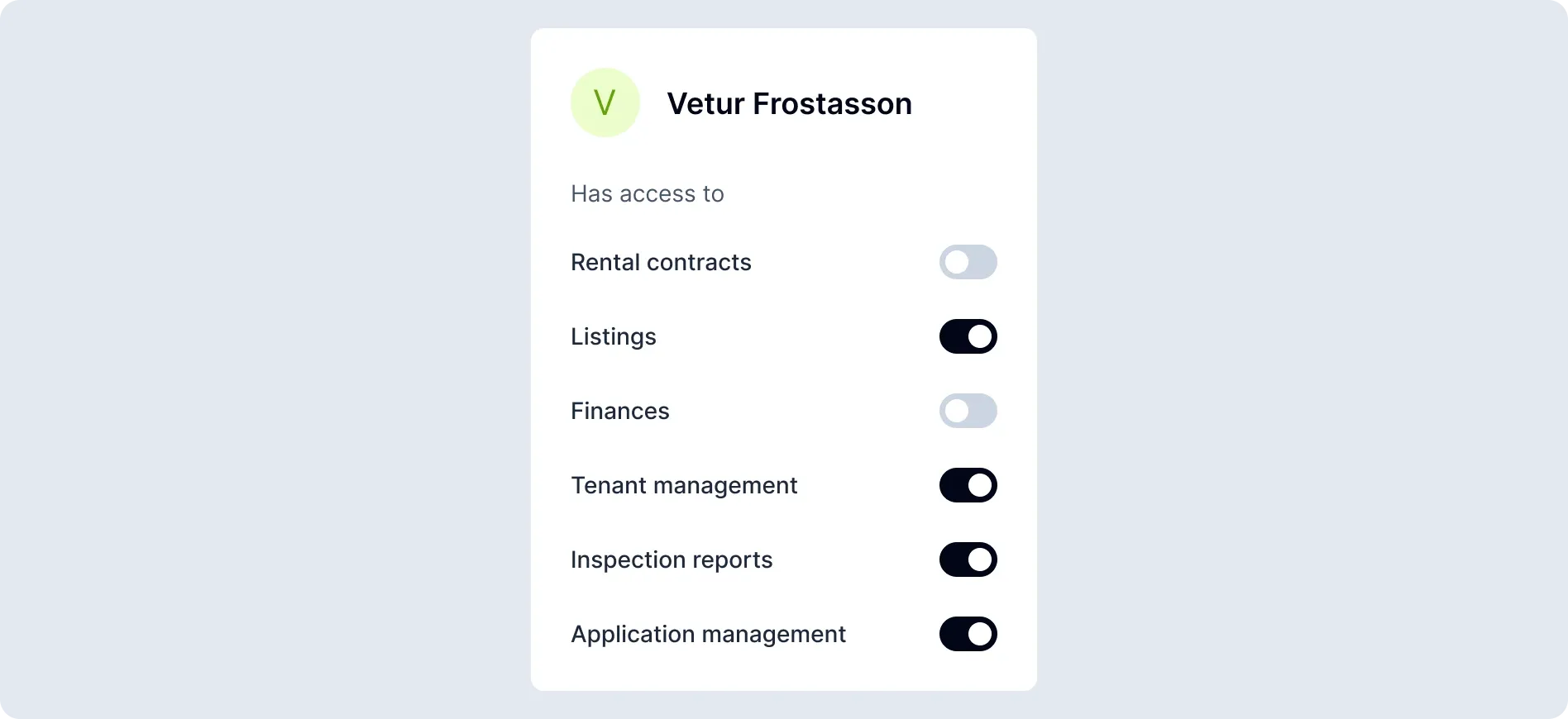Turn off Application management toggle
This screenshot has height=719, width=1568.
(968, 634)
